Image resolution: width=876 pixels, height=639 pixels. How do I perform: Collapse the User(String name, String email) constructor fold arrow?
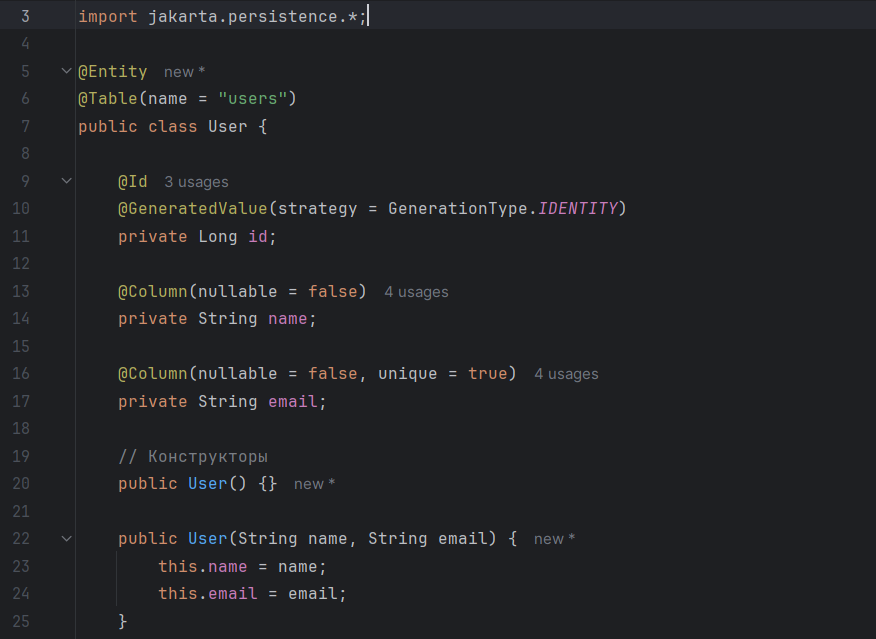click(x=66, y=538)
